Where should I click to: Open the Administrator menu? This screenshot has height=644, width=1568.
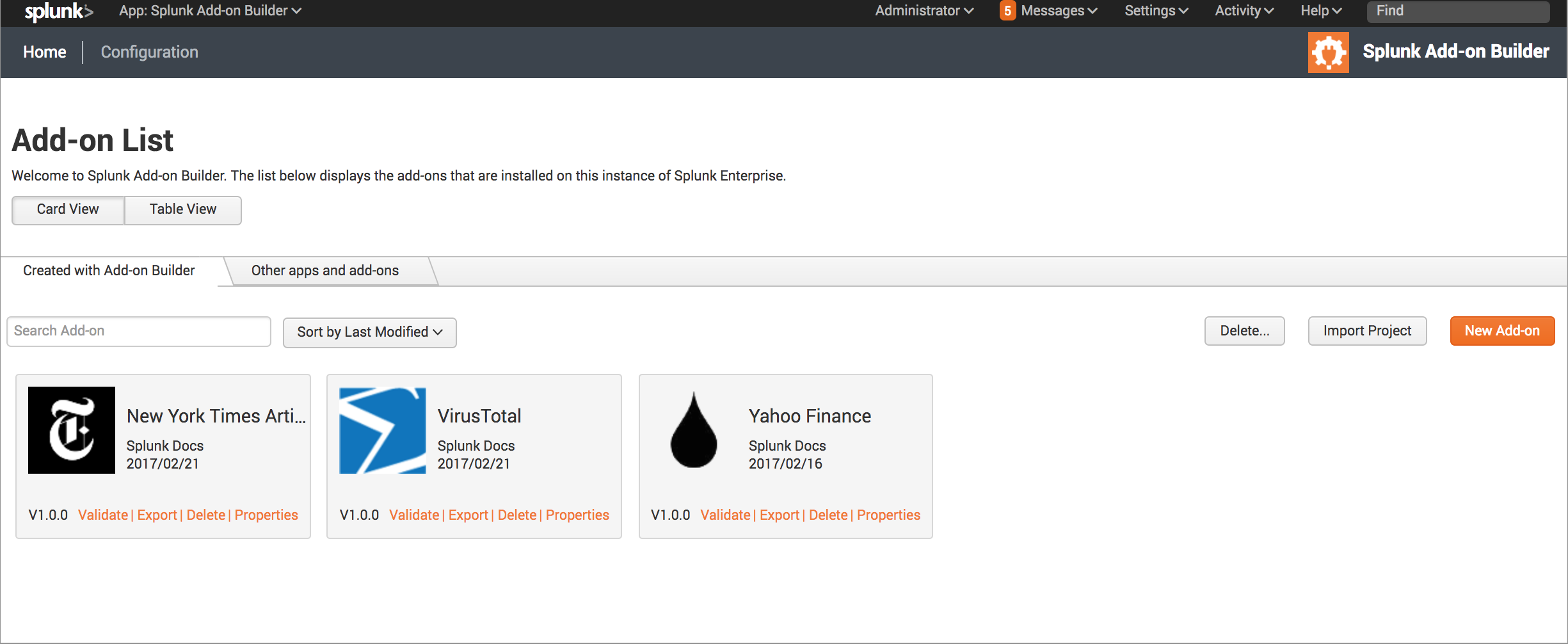(924, 11)
